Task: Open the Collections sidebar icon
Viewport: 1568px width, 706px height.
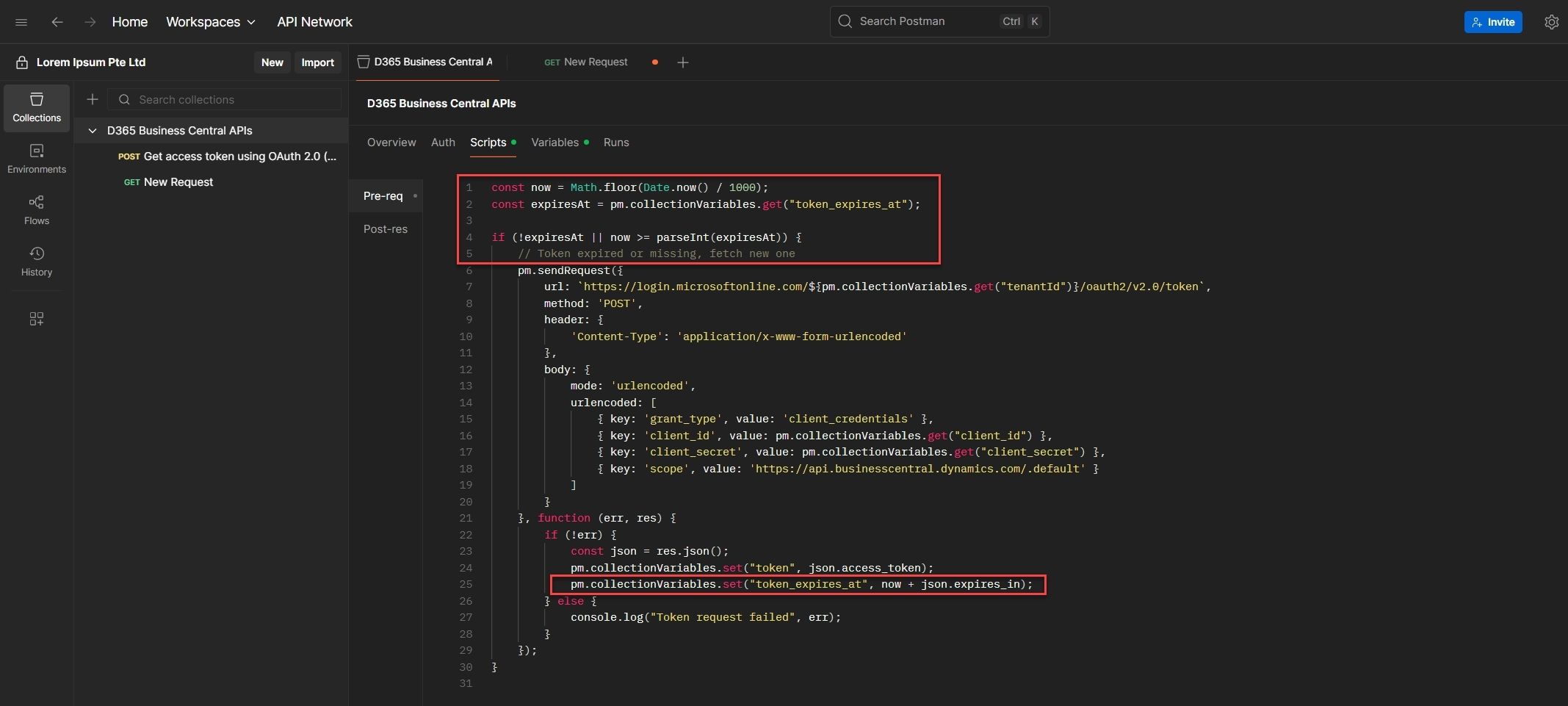Action: 36,107
